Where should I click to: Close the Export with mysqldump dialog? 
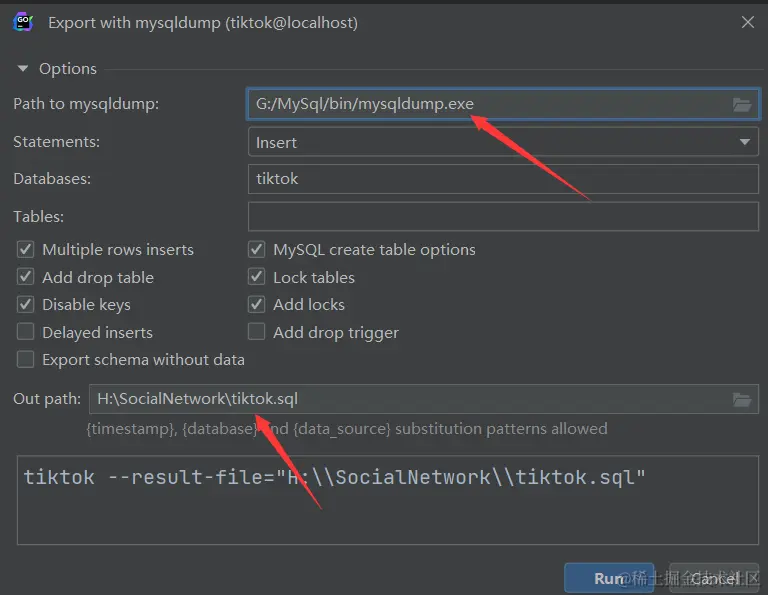pyautogui.click(x=747, y=22)
